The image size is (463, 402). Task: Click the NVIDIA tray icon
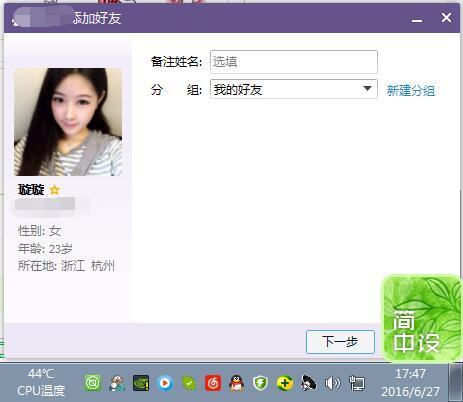pyautogui.click(x=141, y=383)
